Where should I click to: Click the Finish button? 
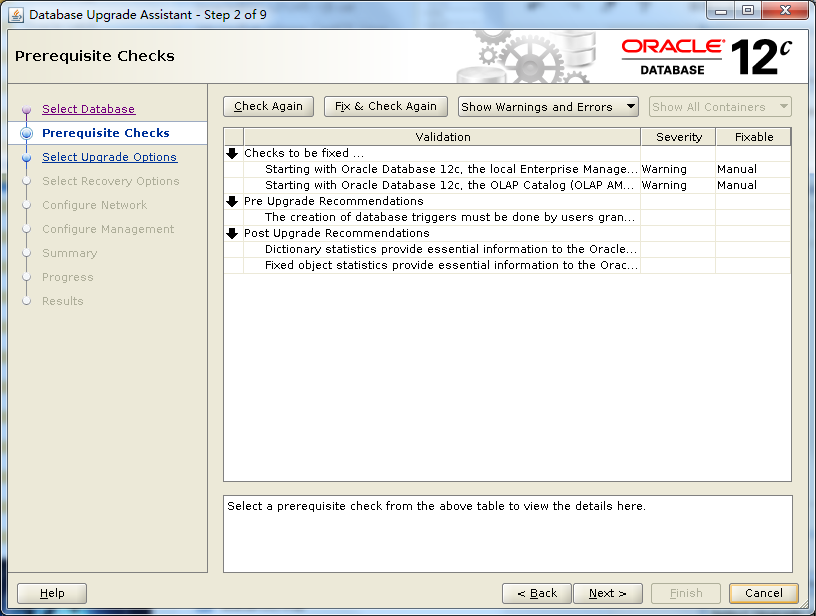[686, 593]
